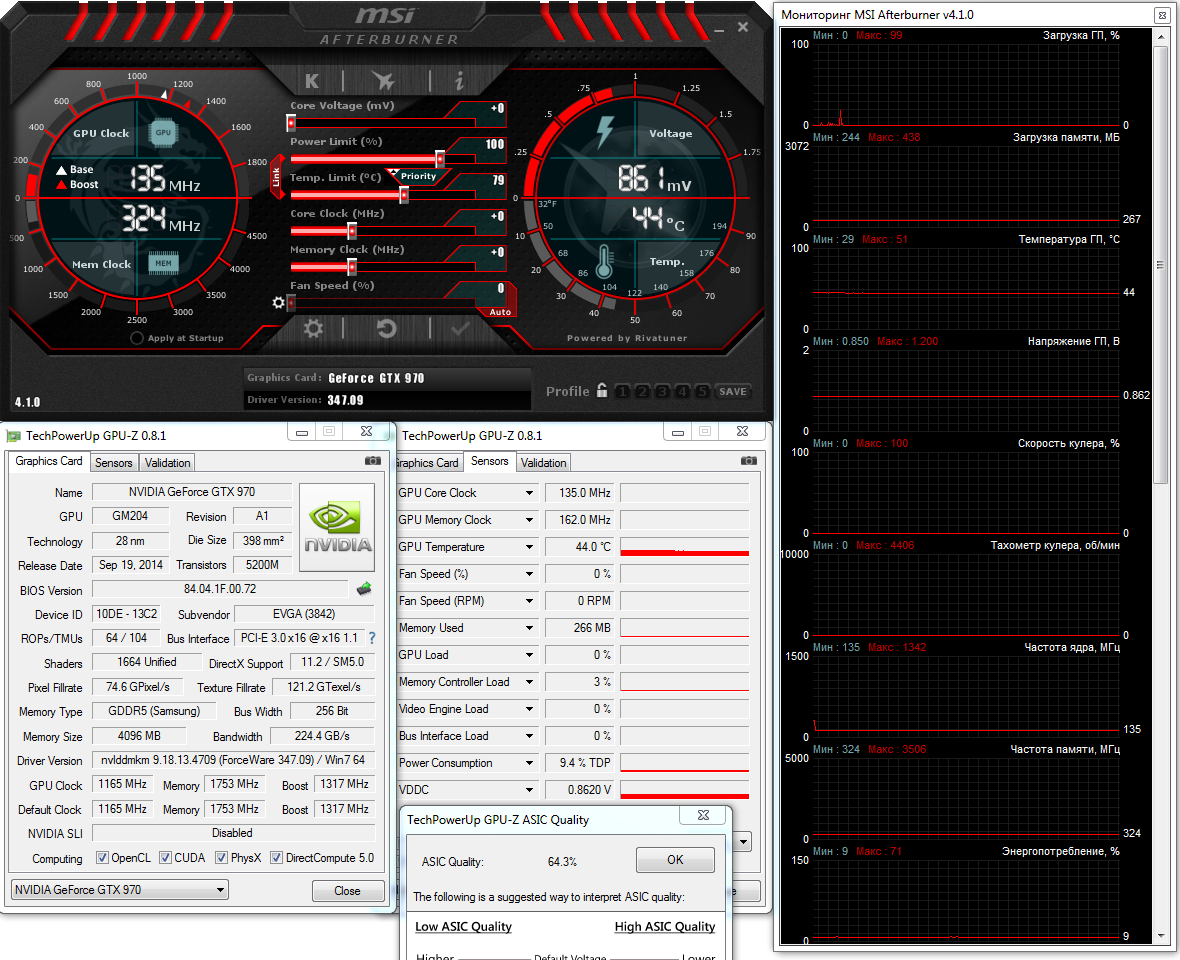Click the Link icon beside limit sliders
The height and width of the screenshot is (960, 1180).
coord(277,178)
